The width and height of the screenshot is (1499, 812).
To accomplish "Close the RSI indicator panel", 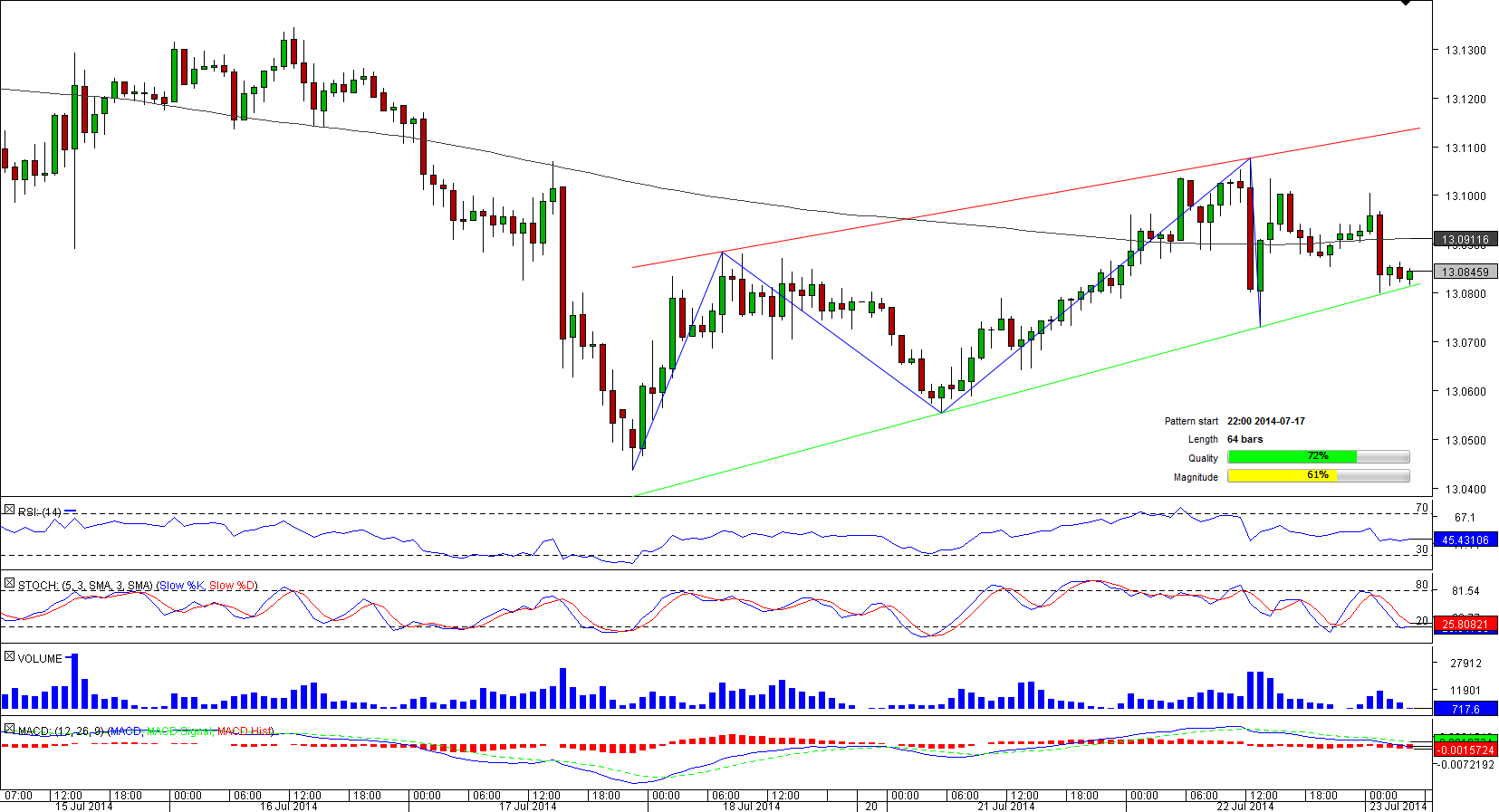I will pos(9,511).
